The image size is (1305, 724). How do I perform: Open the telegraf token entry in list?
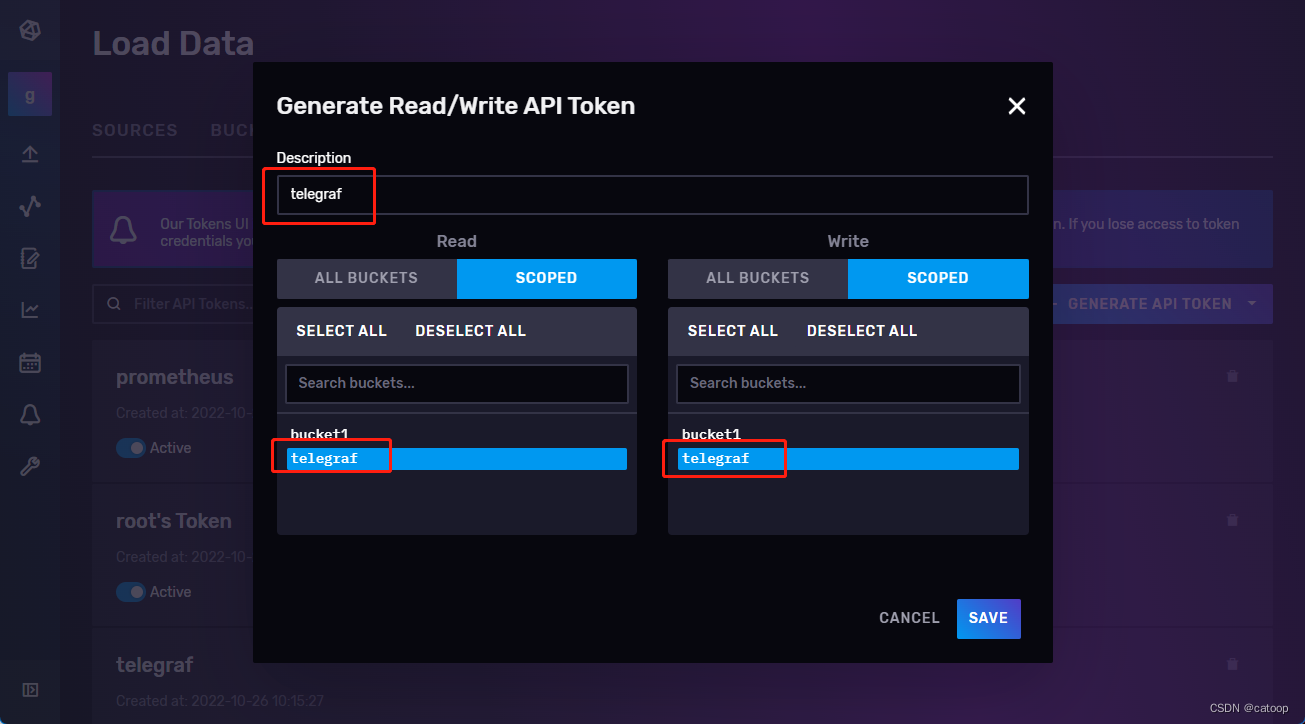click(x=155, y=665)
